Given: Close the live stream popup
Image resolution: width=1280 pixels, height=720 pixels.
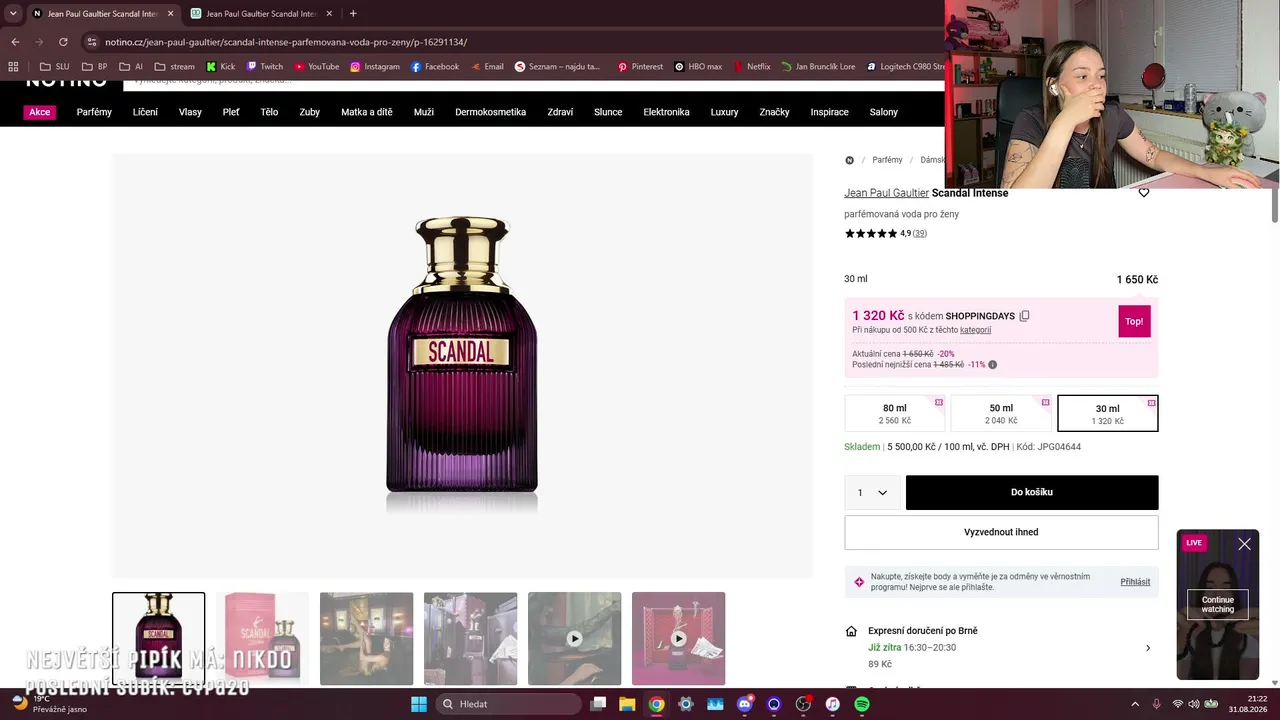Looking at the screenshot, I should point(1244,544).
